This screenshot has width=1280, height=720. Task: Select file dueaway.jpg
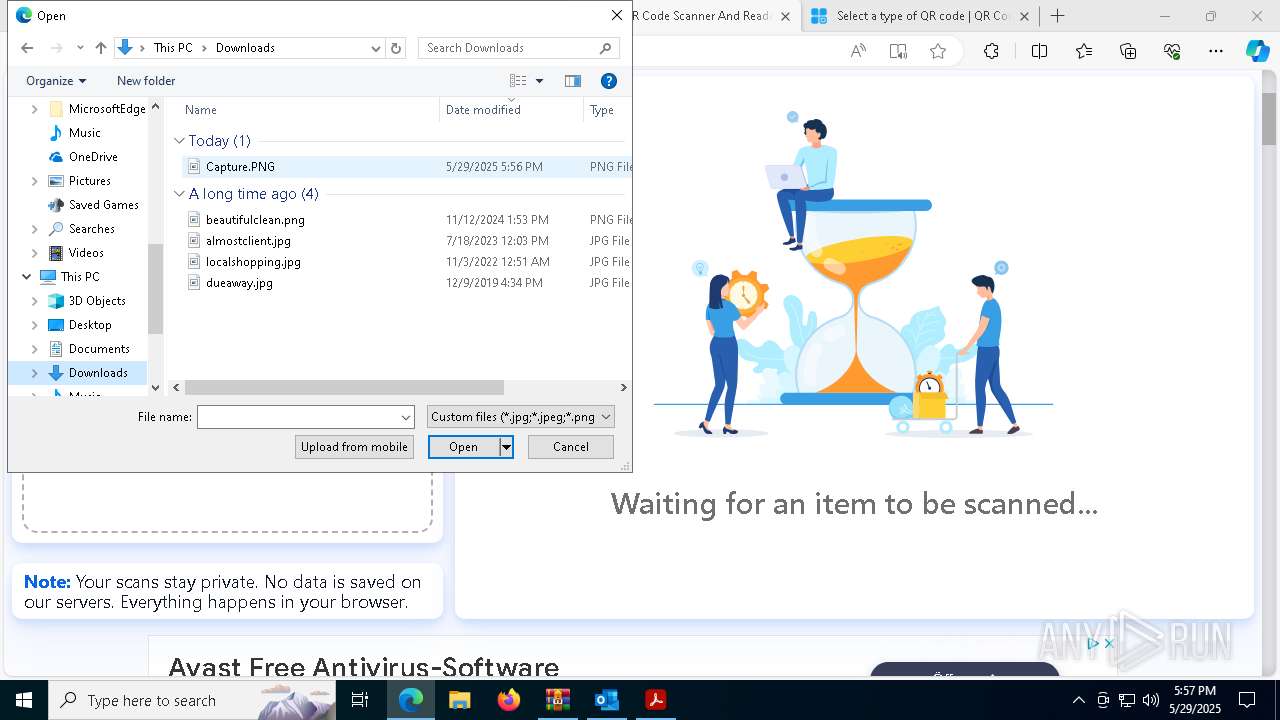(239, 283)
